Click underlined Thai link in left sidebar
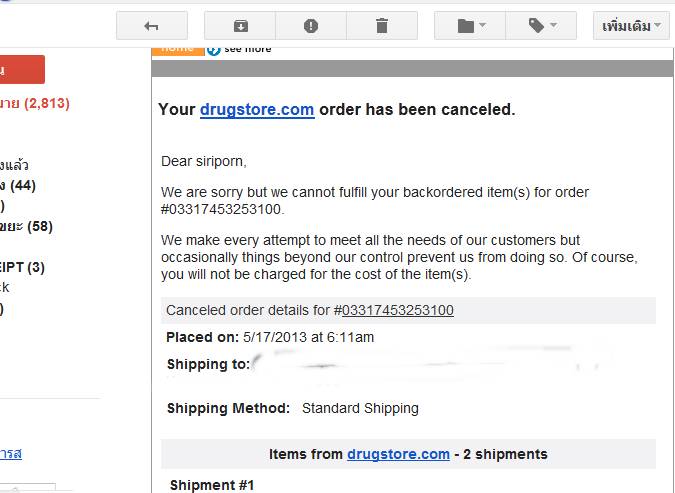Image resolution: width=675 pixels, height=493 pixels. coord(11,453)
